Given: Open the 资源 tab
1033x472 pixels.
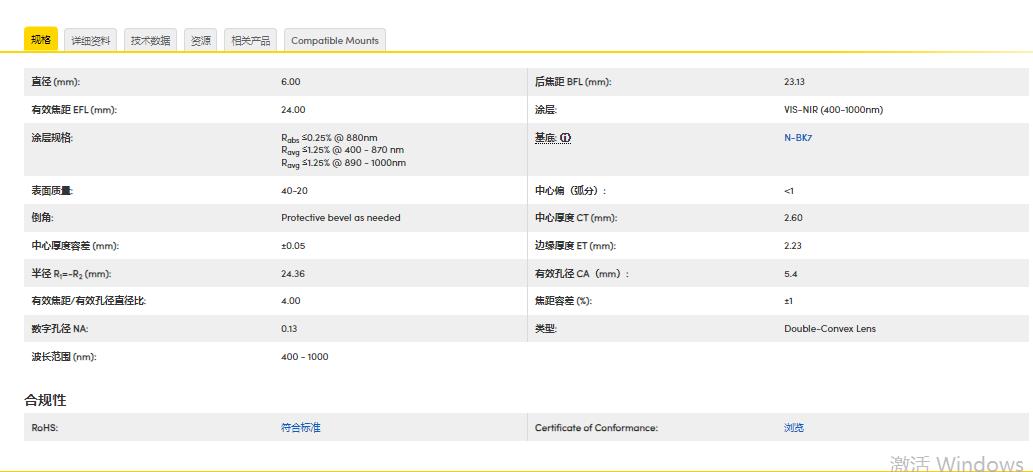Looking at the screenshot, I should (x=201, y=40).
